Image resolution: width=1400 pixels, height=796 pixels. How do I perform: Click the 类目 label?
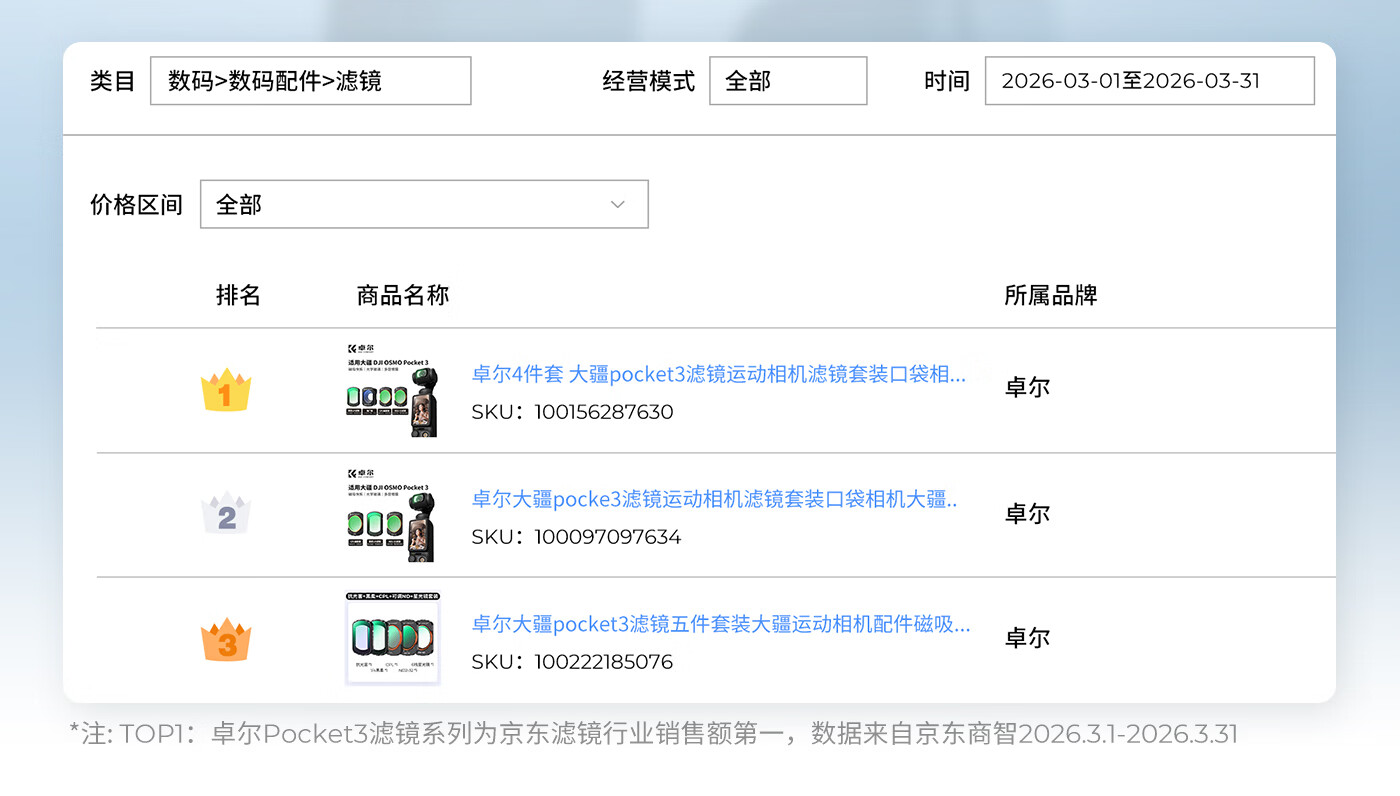coord(112,81)
